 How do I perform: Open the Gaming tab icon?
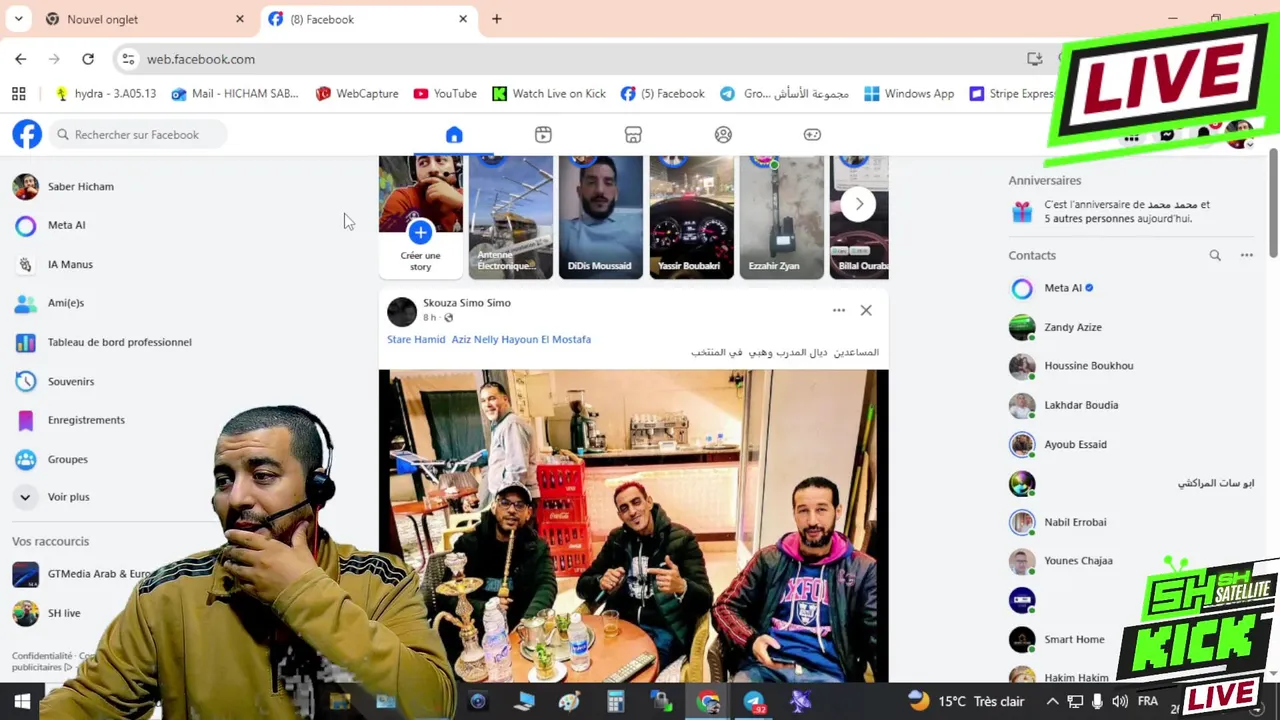[x=812, y=134]
